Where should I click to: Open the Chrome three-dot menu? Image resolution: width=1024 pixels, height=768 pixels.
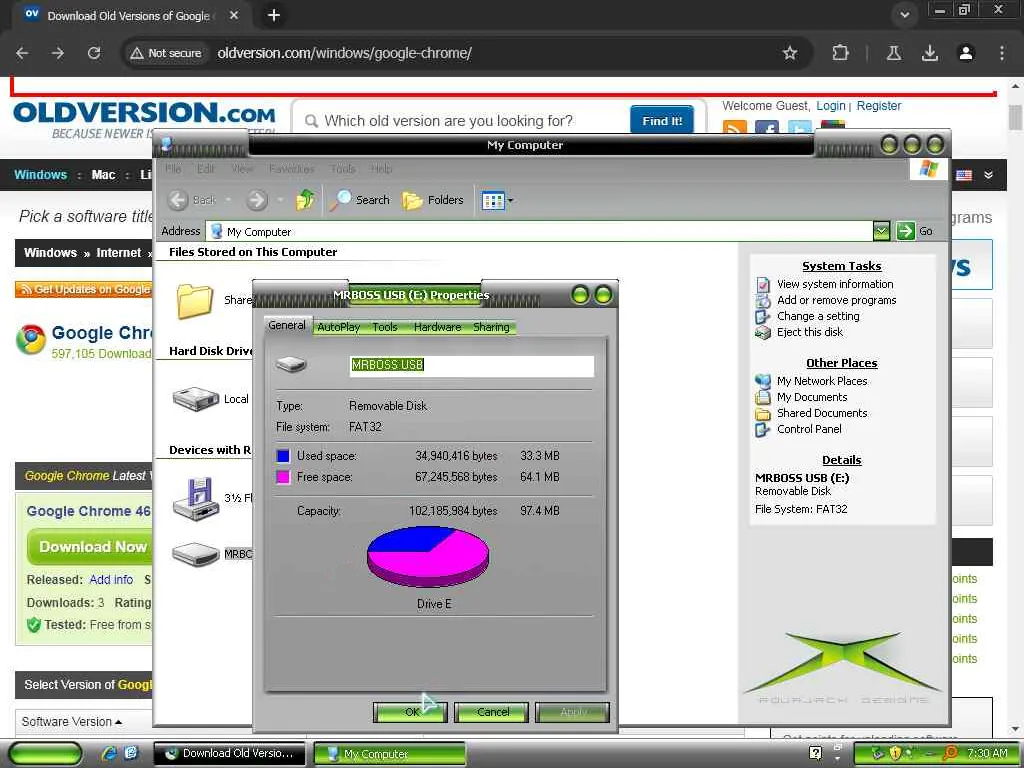tap(1002, 53)
